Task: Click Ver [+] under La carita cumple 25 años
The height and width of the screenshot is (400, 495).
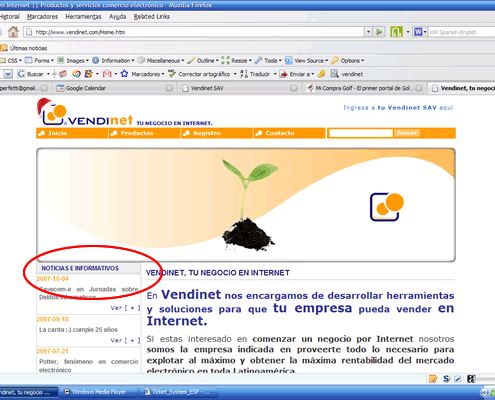Action: tap(125, 340)
